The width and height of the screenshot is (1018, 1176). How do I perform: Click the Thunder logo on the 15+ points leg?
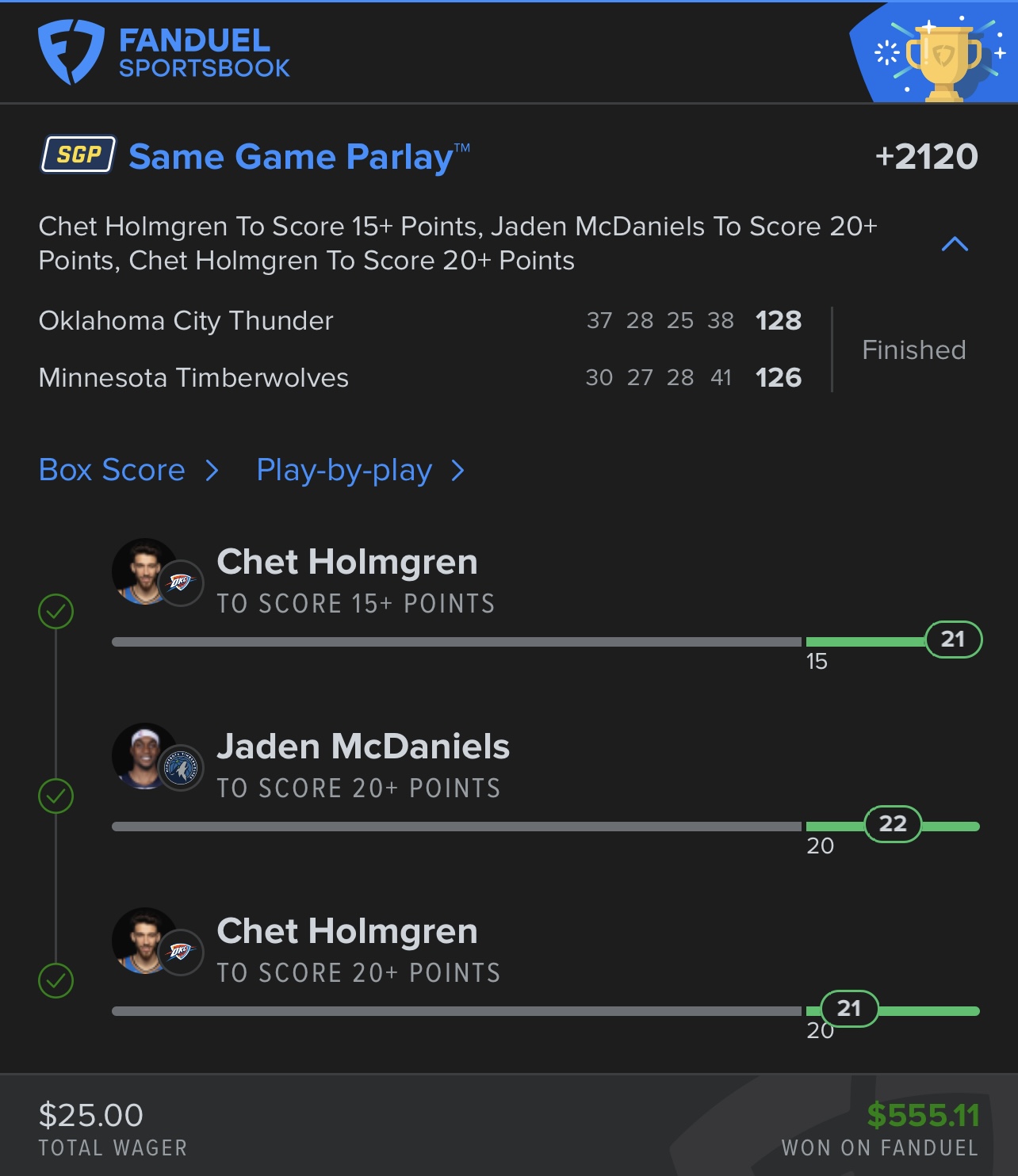182,584
